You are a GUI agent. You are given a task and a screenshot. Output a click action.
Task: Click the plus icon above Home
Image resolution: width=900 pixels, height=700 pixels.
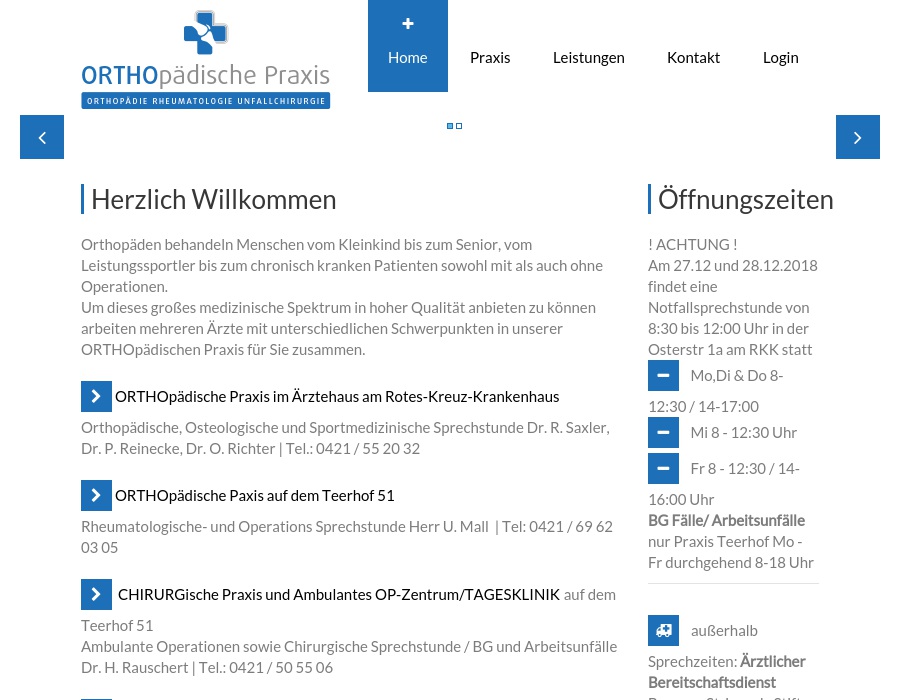408,24
